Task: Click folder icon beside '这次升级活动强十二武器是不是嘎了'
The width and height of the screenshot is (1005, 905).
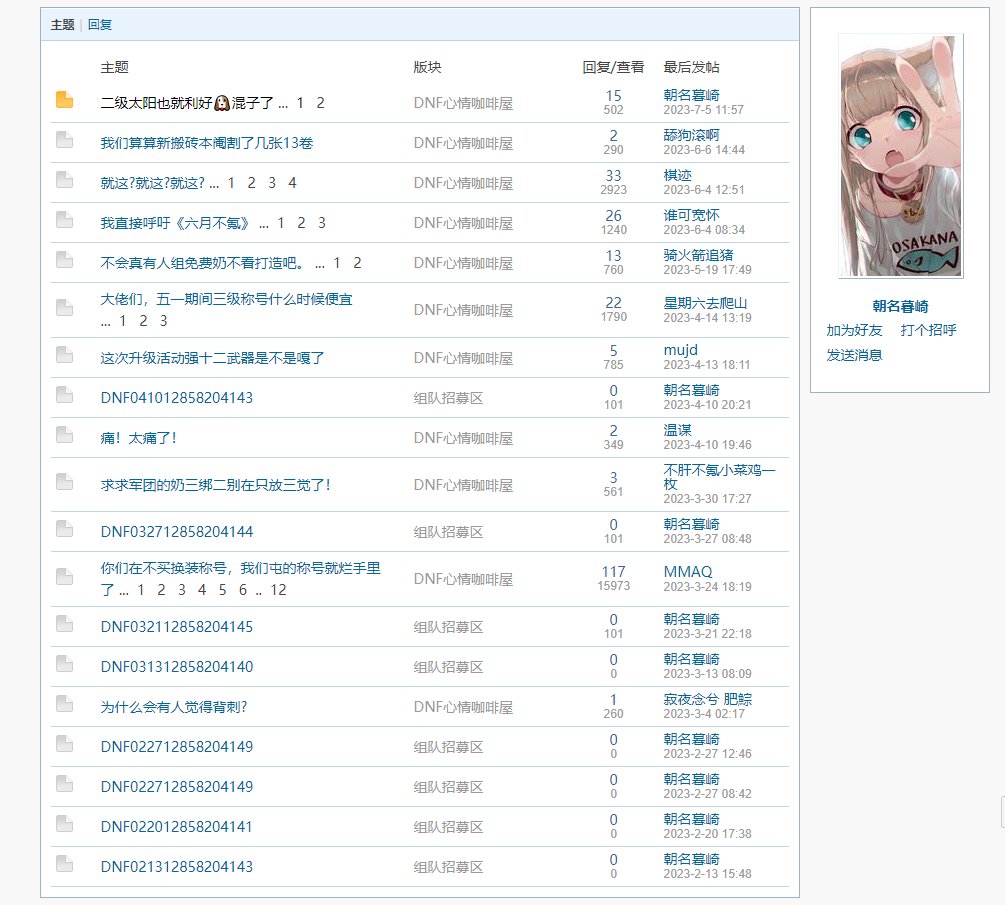Action: coord(64,355)
